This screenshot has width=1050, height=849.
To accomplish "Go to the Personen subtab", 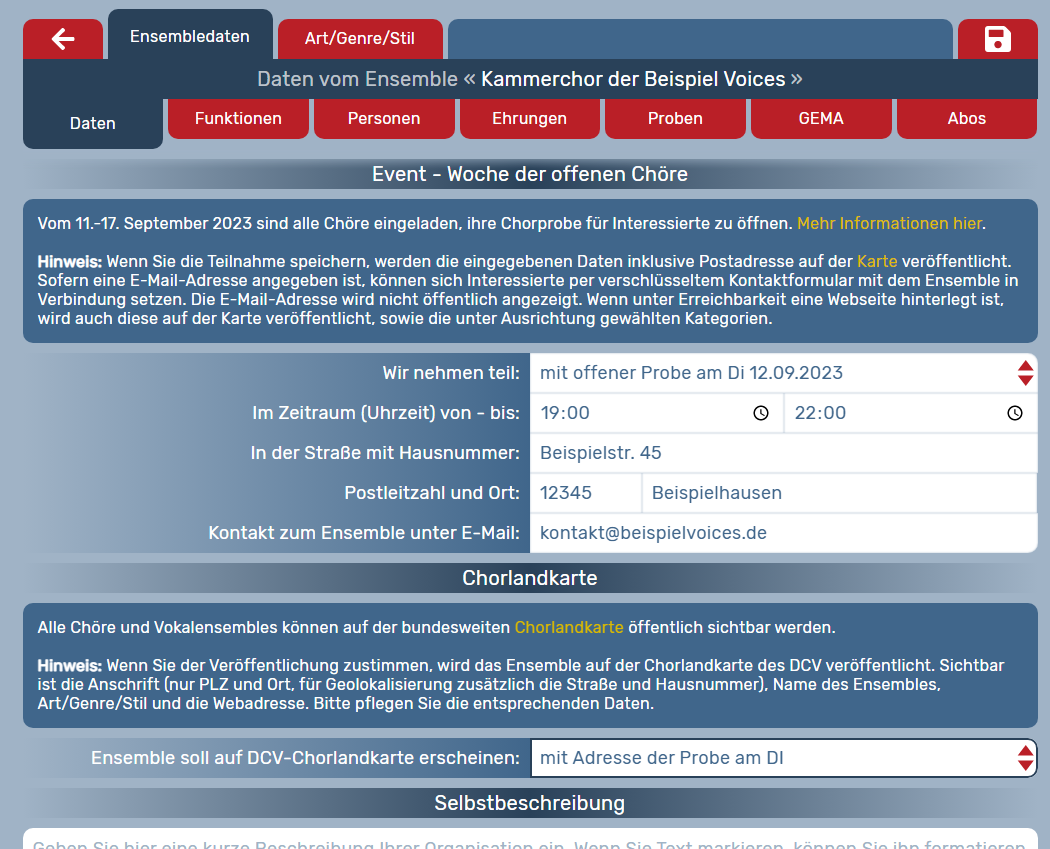I will pyautogui.click(x=384, y=118).
